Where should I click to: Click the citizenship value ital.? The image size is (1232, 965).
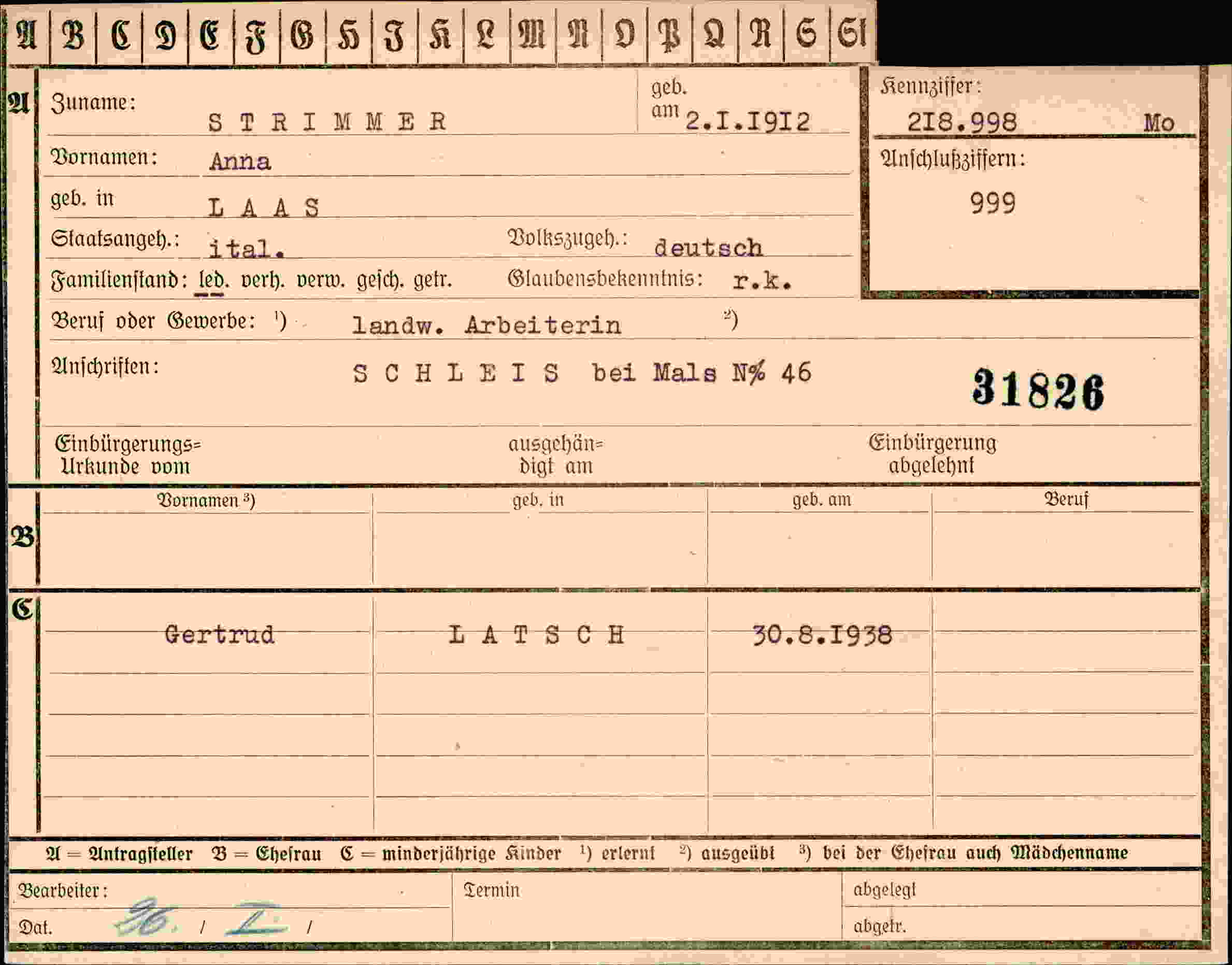[246, 249]
